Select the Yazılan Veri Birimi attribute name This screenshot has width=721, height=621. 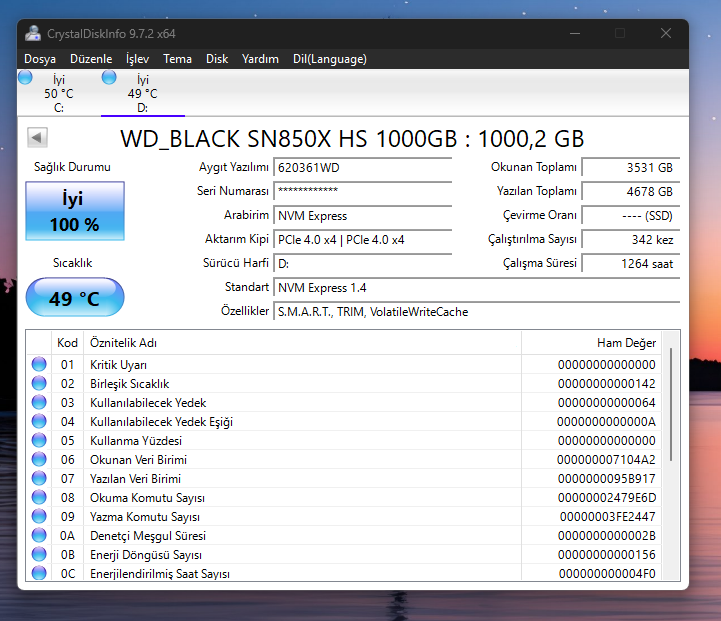coord(135,479)
